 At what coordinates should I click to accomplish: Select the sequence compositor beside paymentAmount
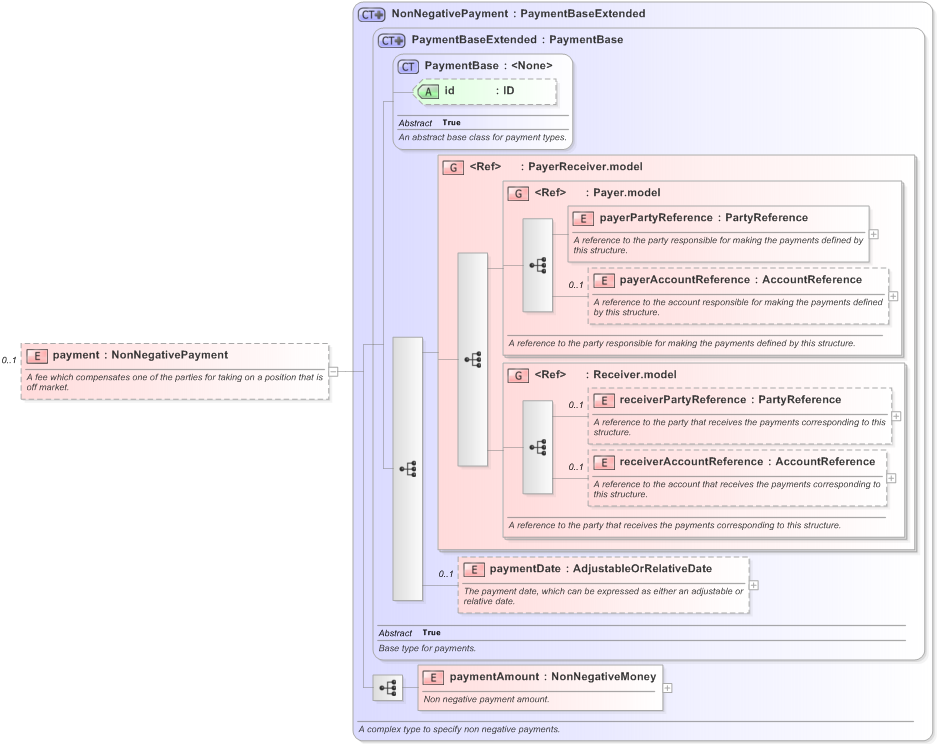pyautogui.click(x=388, y=688)
